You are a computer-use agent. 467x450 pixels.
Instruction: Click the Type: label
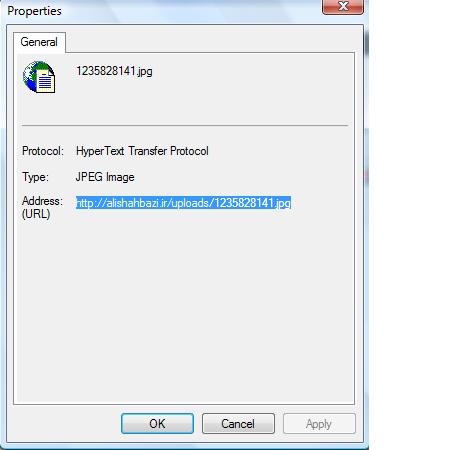(x=35, y=177)
